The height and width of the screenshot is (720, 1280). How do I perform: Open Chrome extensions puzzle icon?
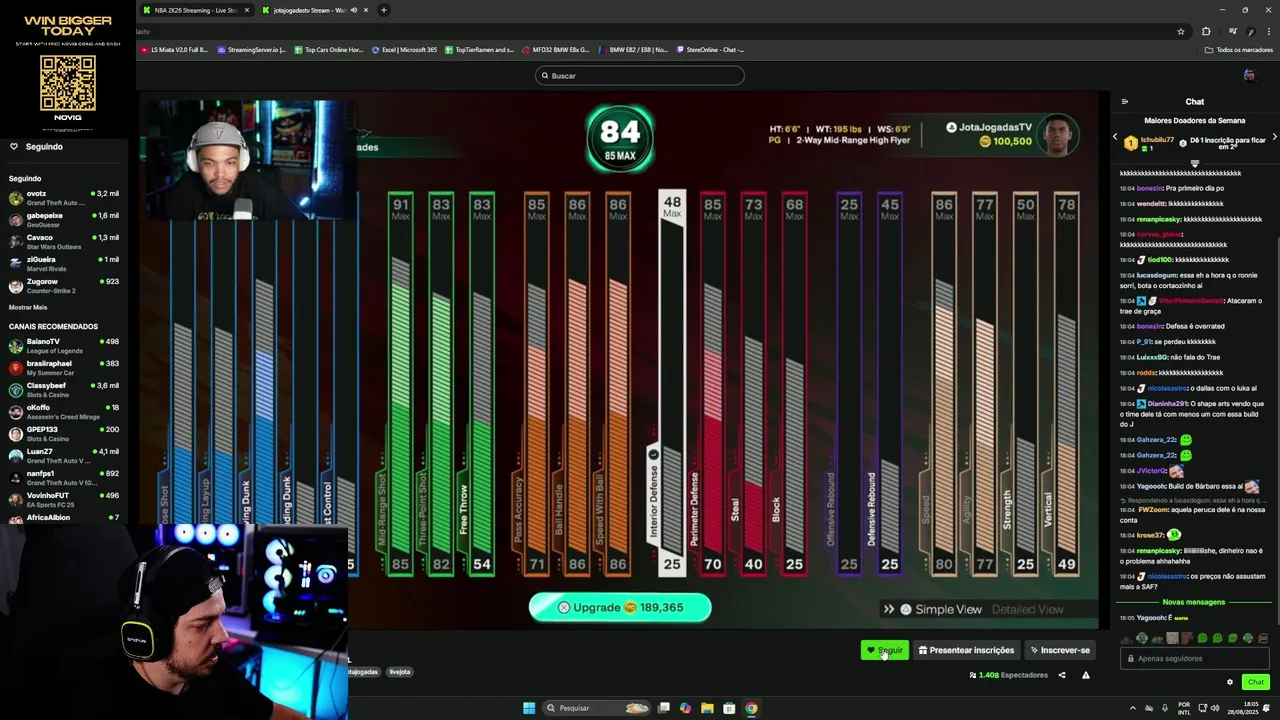point(1206,31)
